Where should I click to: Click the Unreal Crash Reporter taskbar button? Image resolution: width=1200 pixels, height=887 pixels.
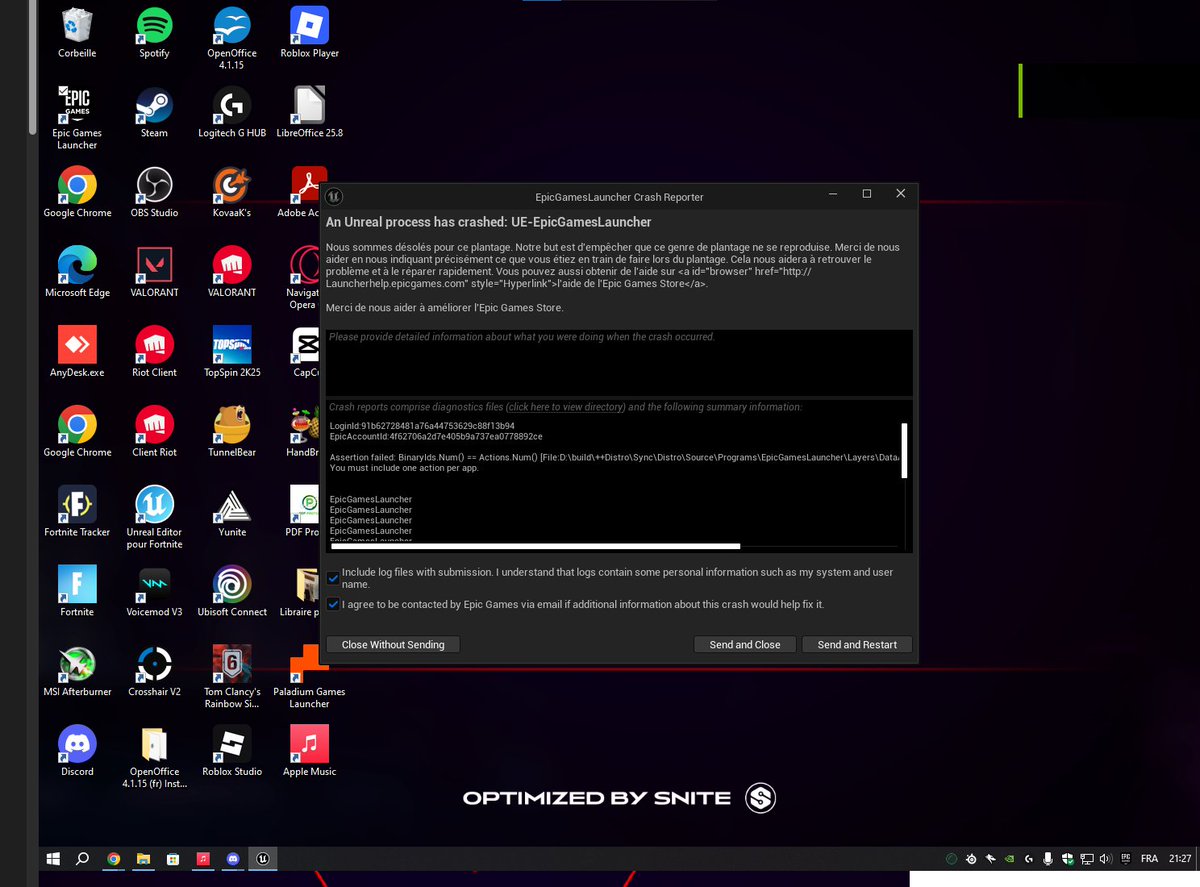[x=263, y=858]
